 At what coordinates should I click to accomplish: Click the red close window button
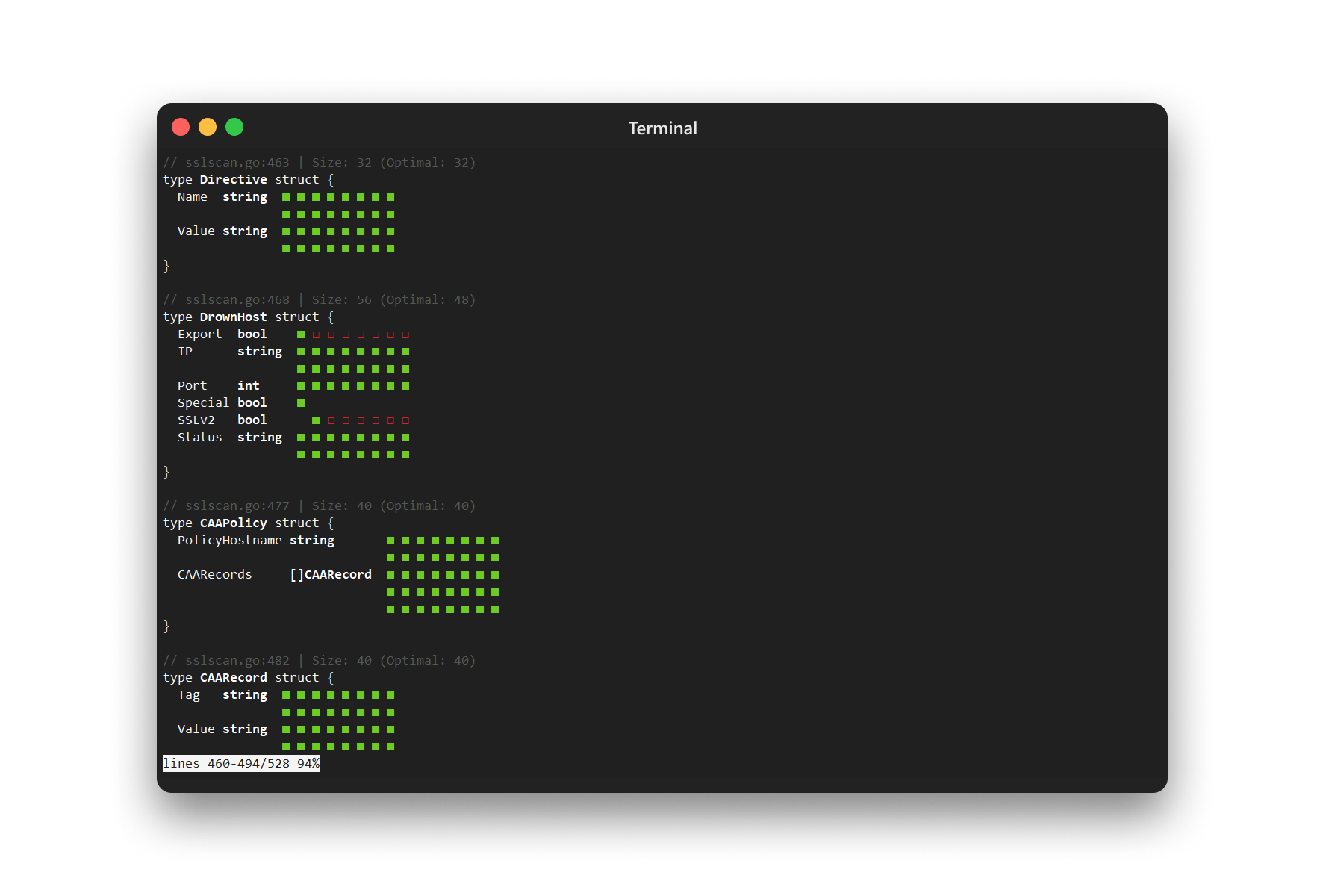point(181,127)
